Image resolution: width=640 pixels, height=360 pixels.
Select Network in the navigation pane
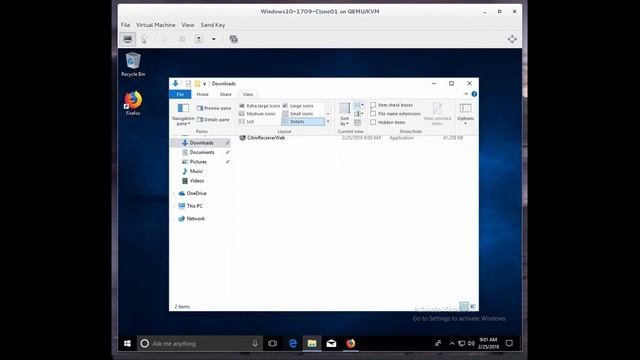[196, 218]
